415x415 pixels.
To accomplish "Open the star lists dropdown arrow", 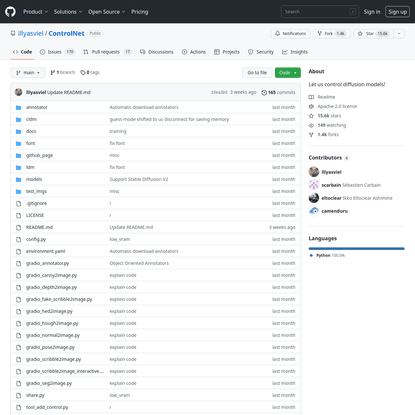I will [399, 34].
